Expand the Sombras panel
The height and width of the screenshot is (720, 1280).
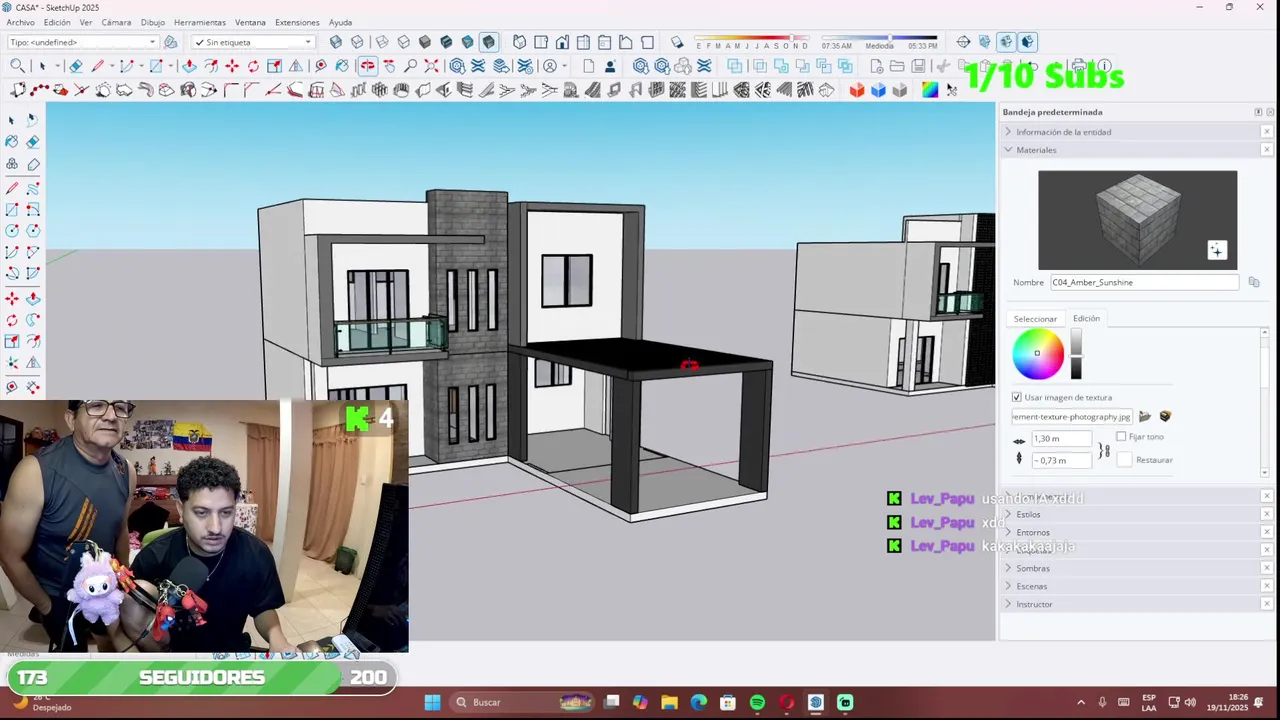pyautogui.click(x=1033, y=568)
